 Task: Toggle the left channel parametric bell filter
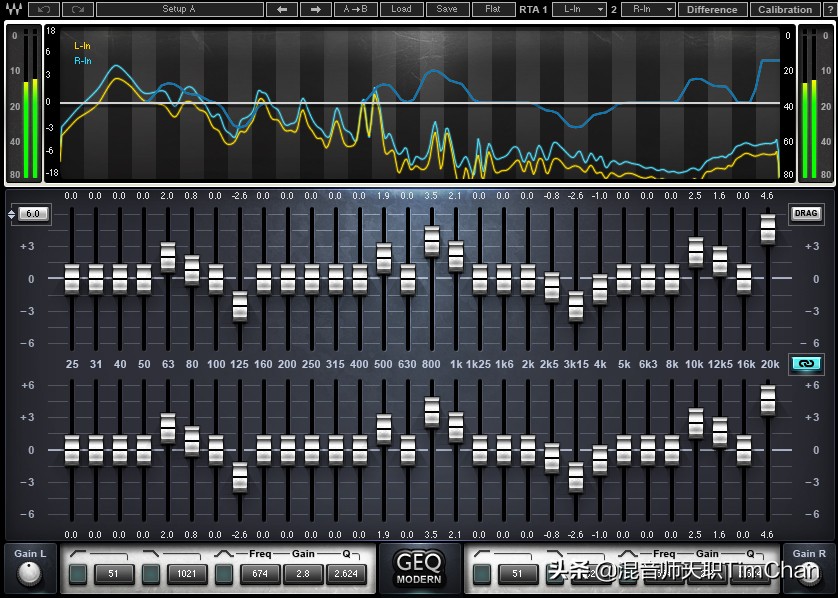pos(224,574)
